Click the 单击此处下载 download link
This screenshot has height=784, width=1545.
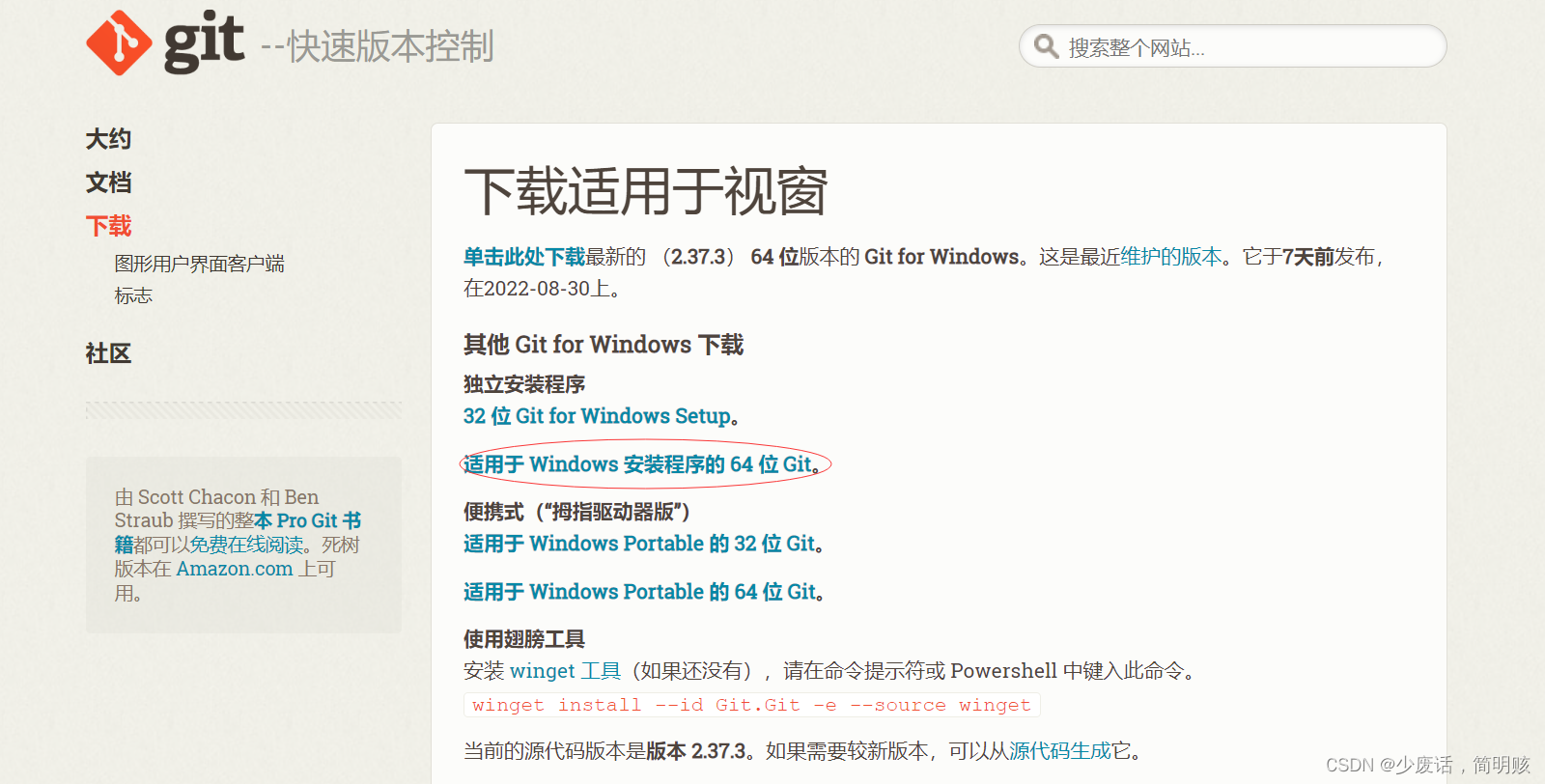(524, 257)
